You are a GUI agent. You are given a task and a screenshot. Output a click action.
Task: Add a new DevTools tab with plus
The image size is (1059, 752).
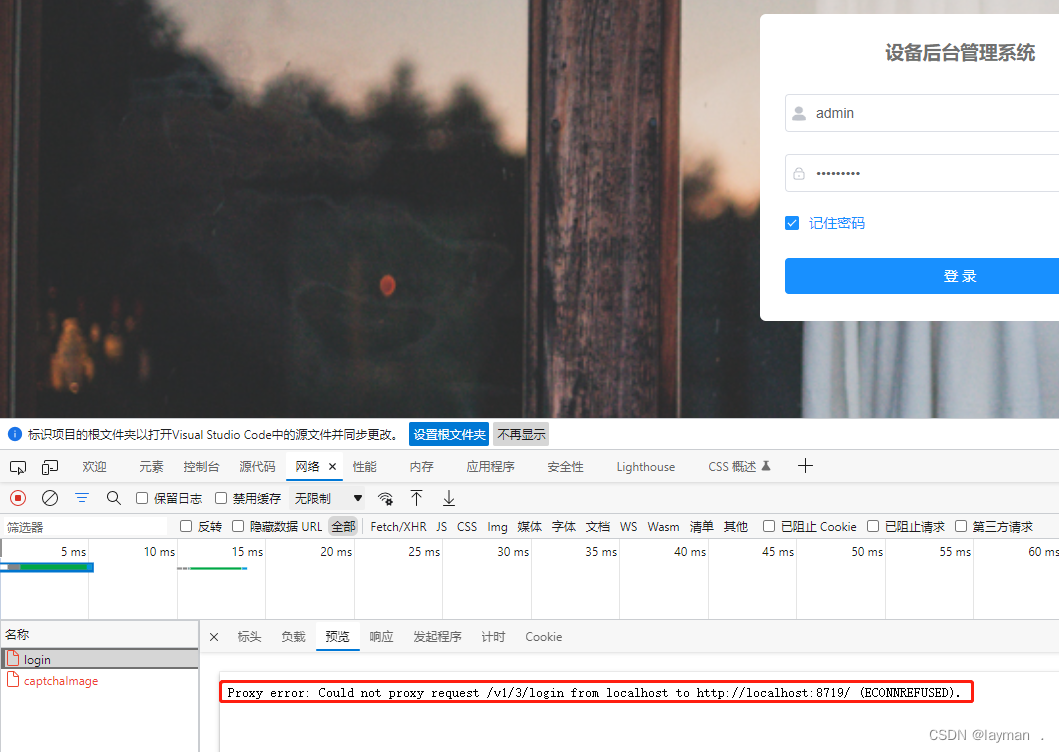[x=805, y=466]
